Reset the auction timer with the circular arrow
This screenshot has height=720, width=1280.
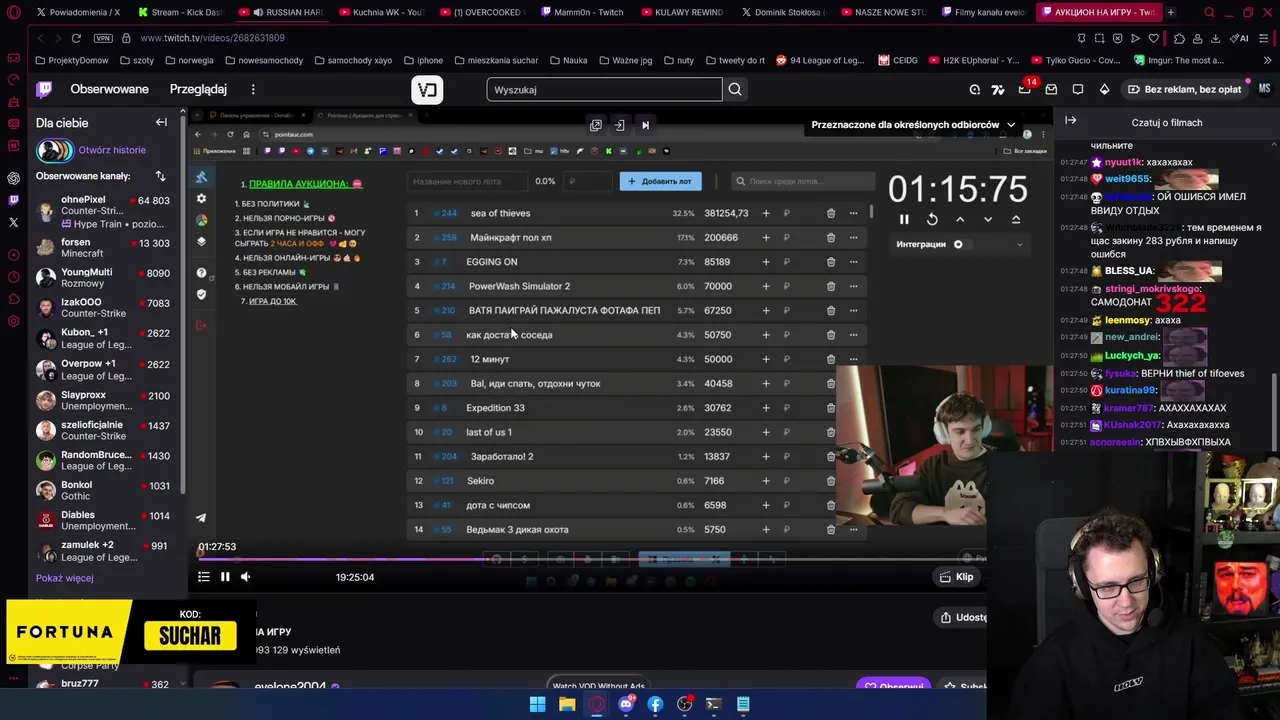pos(932,219)
